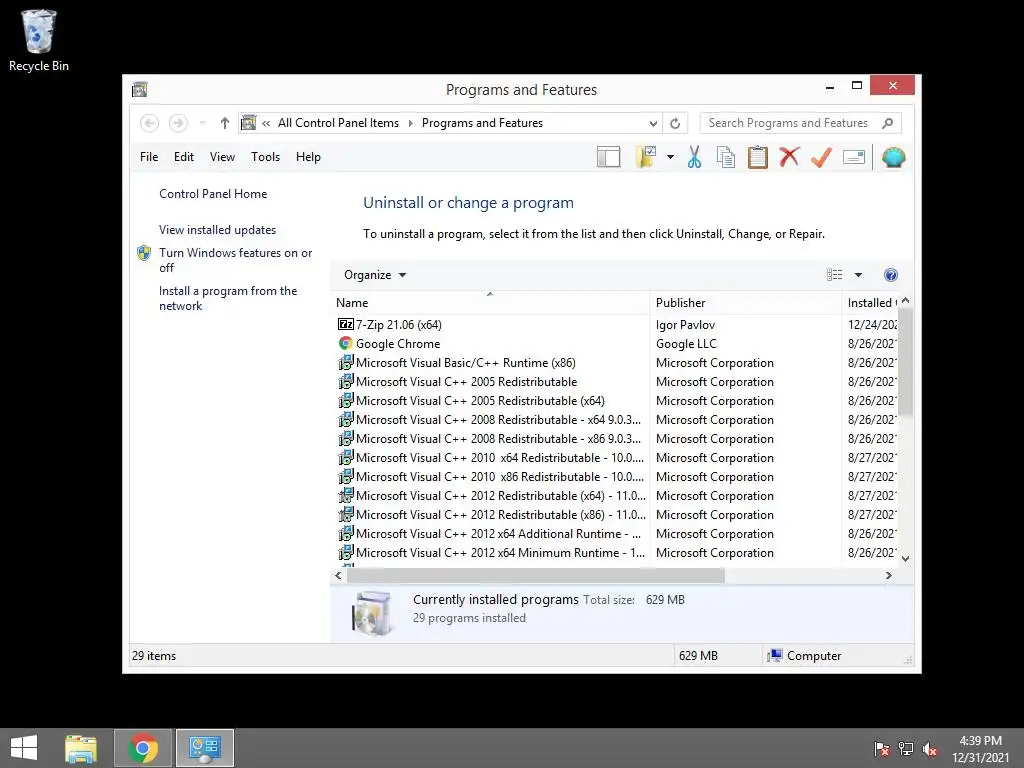The height and width of the screenshot is (768, 1024).
Task: Open the Windows Start button
Action: [x=24, y=748]
